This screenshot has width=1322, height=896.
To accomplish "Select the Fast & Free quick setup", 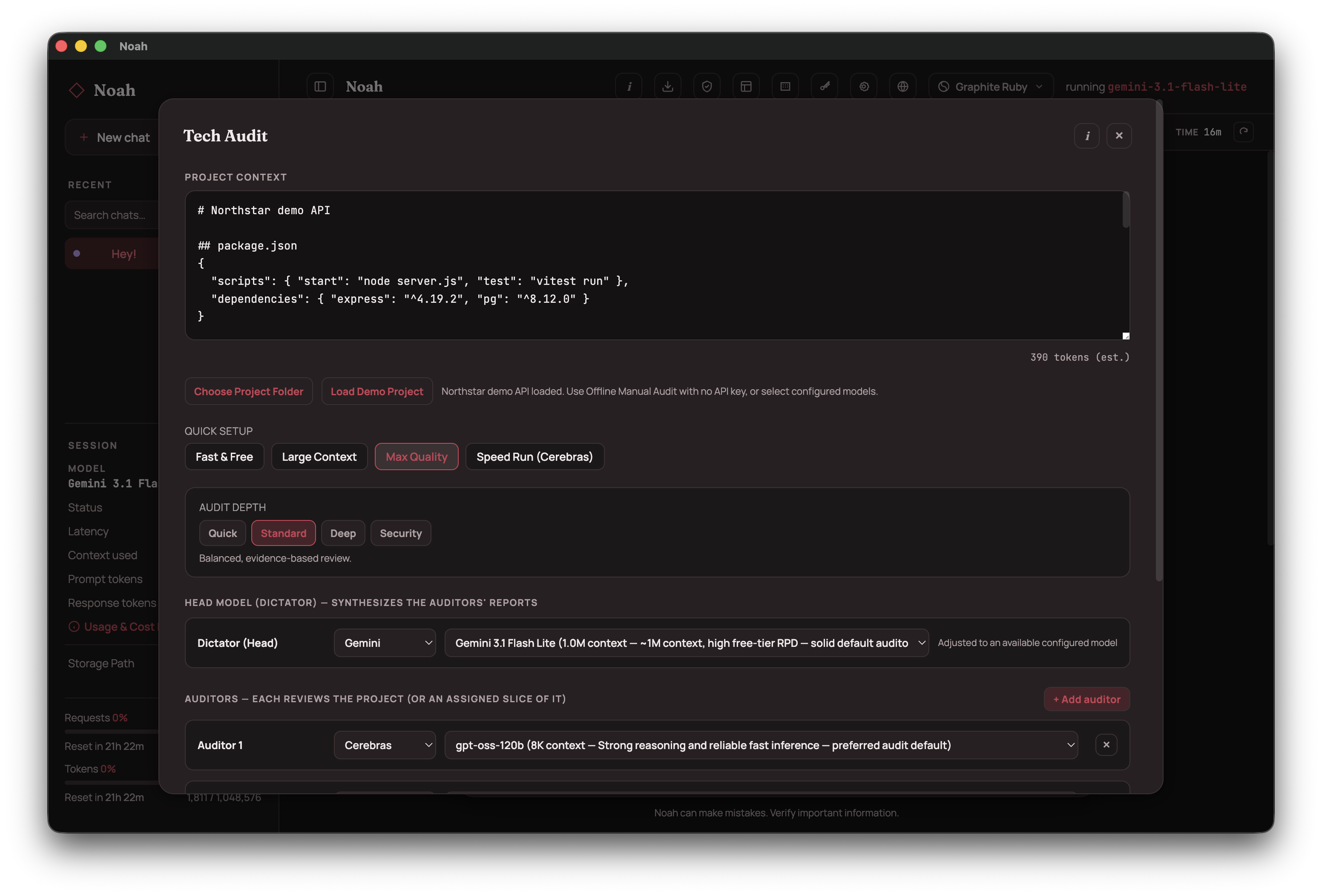I will [224, 457].
